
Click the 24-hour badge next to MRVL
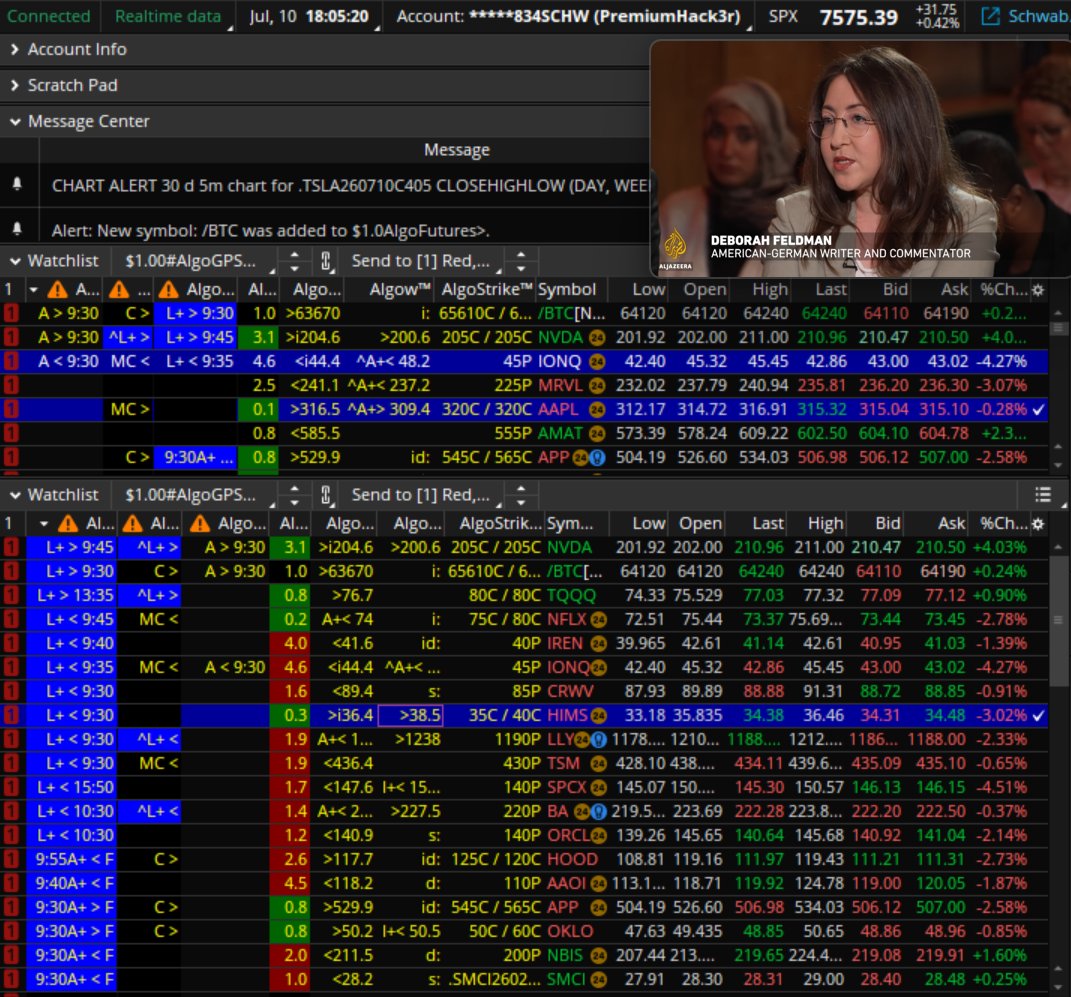point(597,386)
